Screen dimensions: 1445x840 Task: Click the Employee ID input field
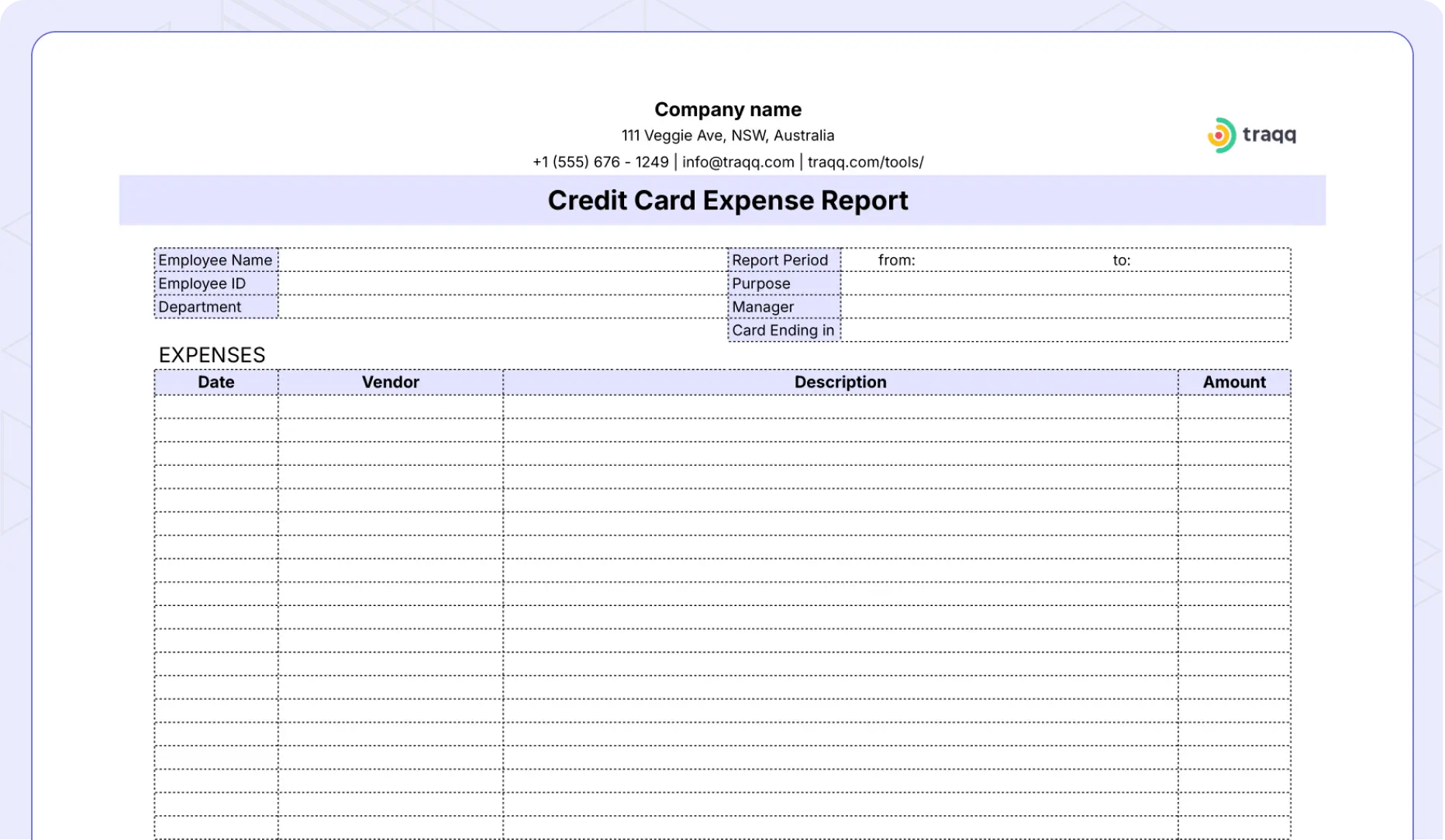502,284
